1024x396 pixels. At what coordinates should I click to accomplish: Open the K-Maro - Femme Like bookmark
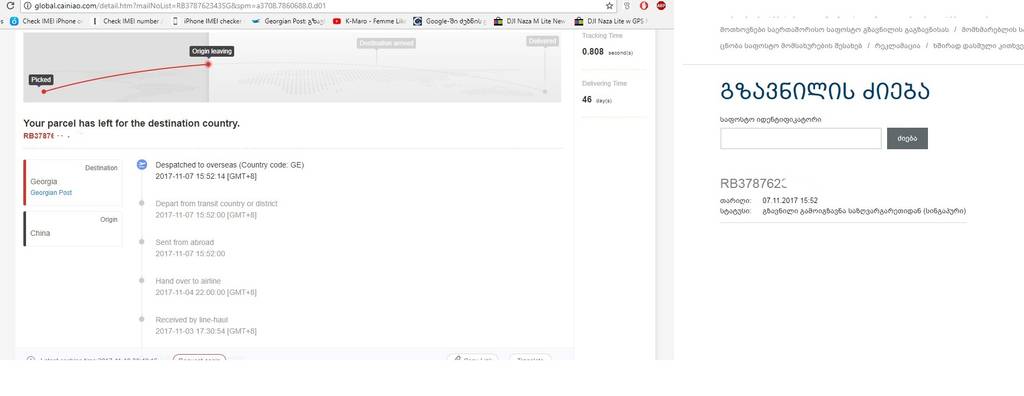(370, 21)
